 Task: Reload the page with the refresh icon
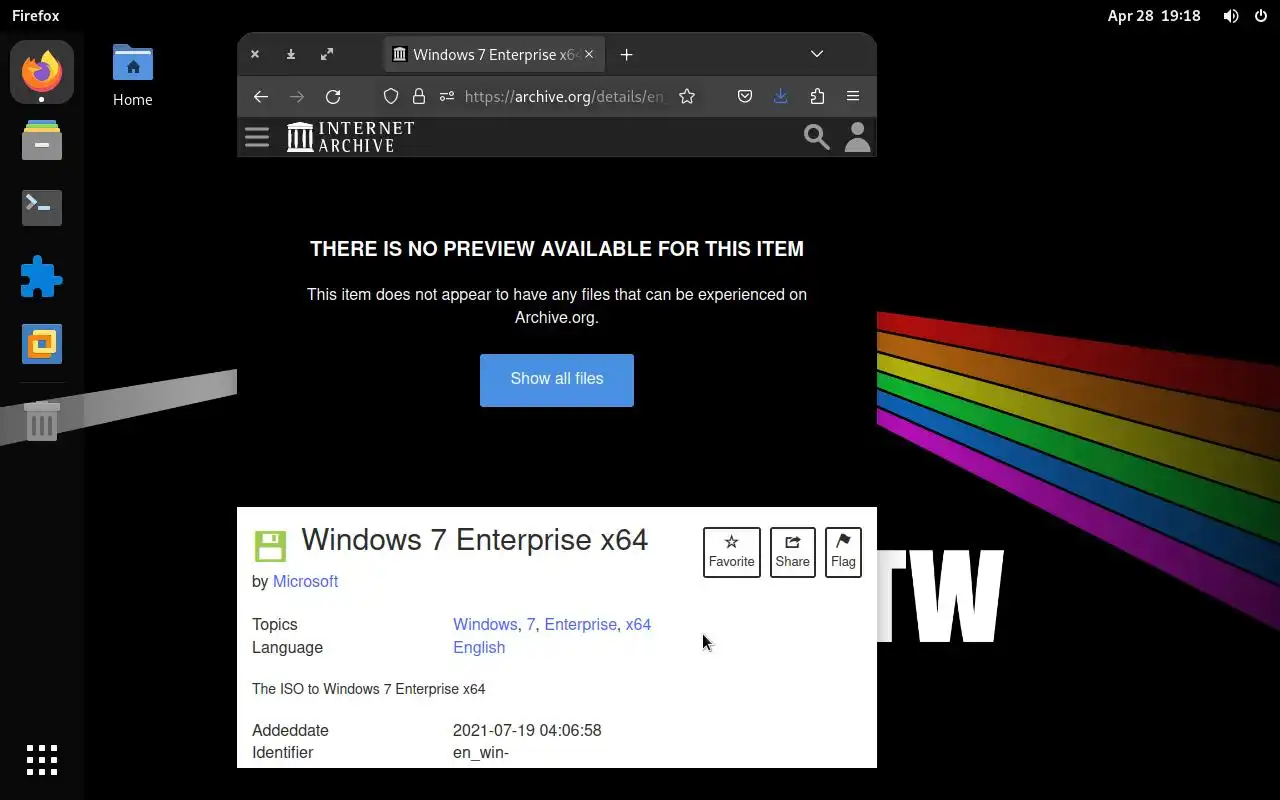point(333,96)
